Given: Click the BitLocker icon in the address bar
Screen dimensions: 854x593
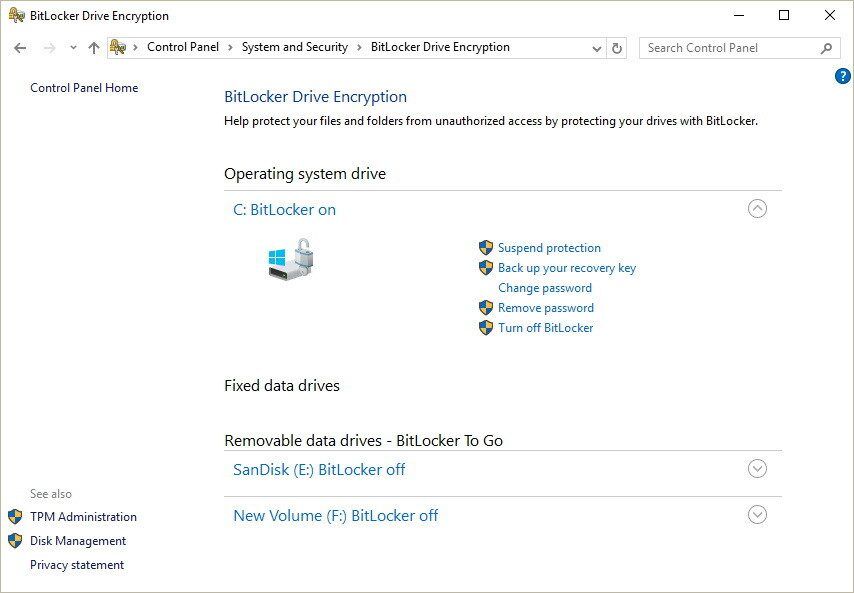Looking at the screenshot, I should [118, 47].
